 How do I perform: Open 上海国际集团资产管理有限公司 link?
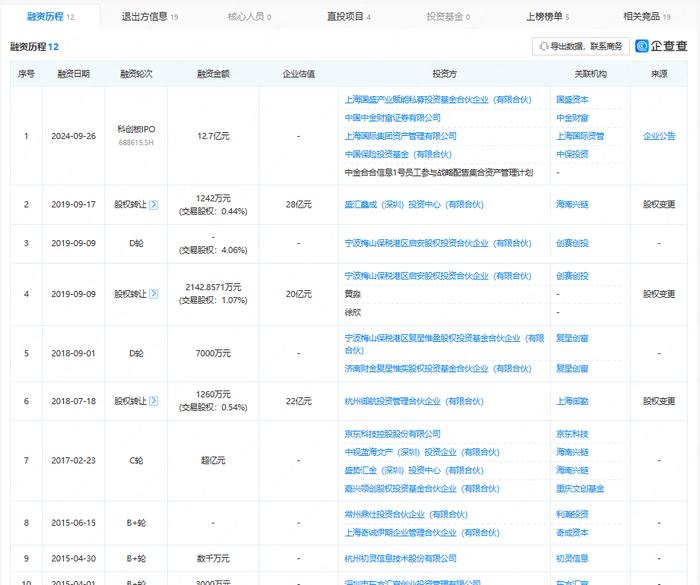click(400, 136)
